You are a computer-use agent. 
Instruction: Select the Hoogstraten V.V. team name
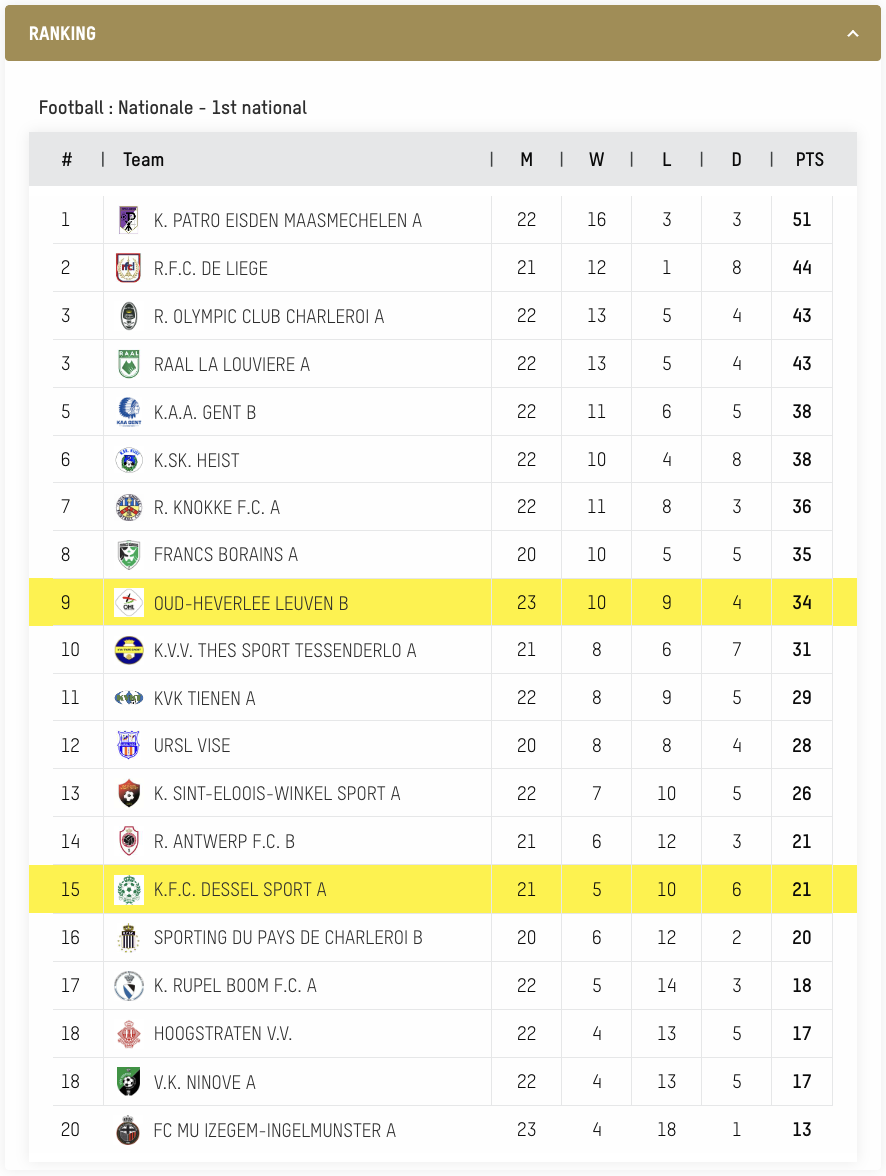pos(223,1034)
